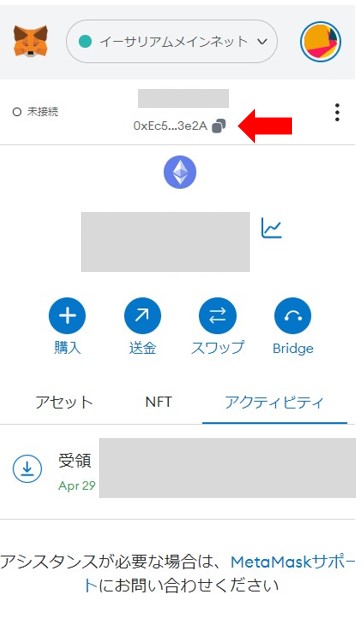The width and height of the screenshot is (364, 637).
Task: Open the Apr 29 受領 transaction entry
Action: (x=178, y=468)
